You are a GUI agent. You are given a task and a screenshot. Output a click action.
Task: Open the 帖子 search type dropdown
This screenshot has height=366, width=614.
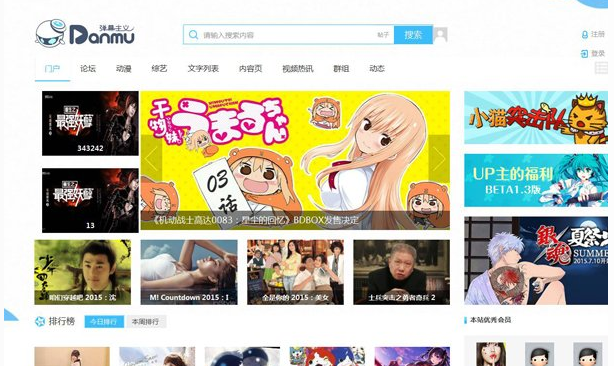pos(383,35)
